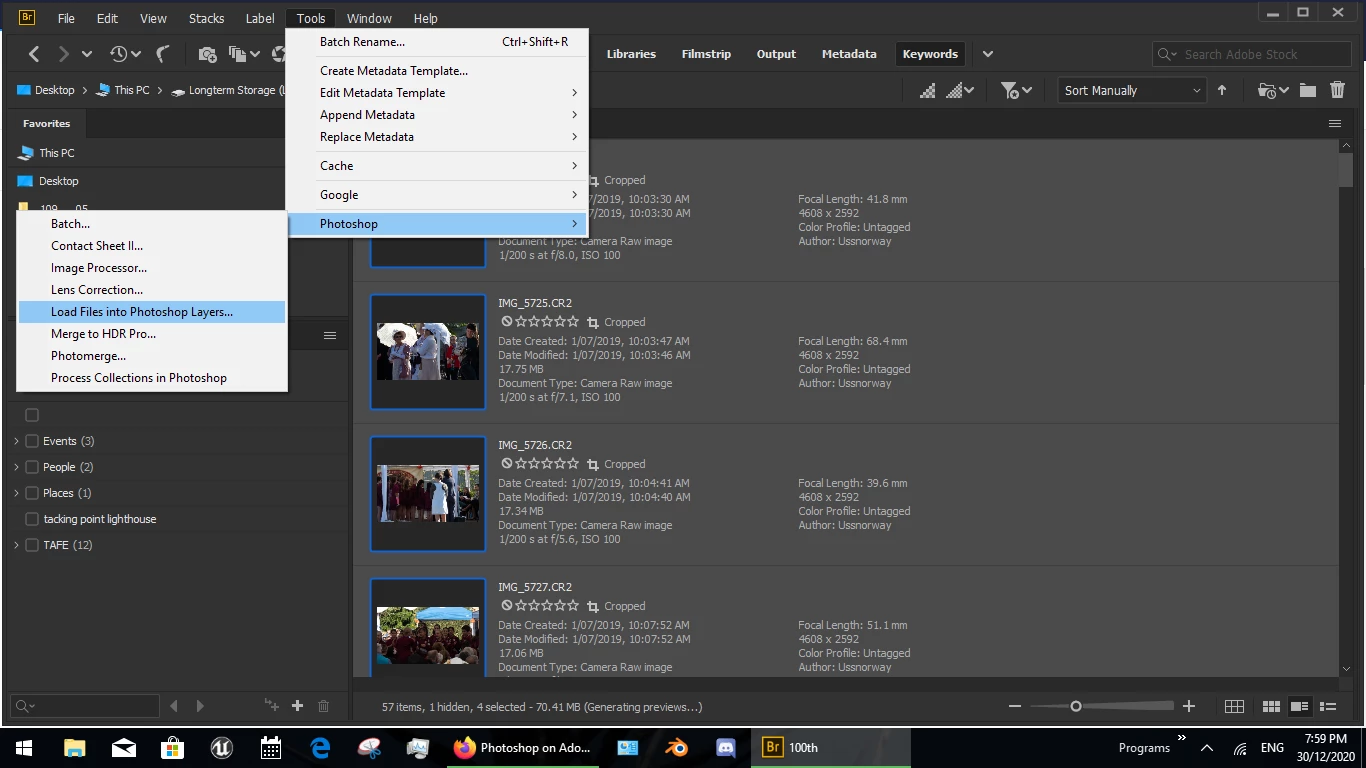Click the trash Delete item icon

coord(1338,90)
